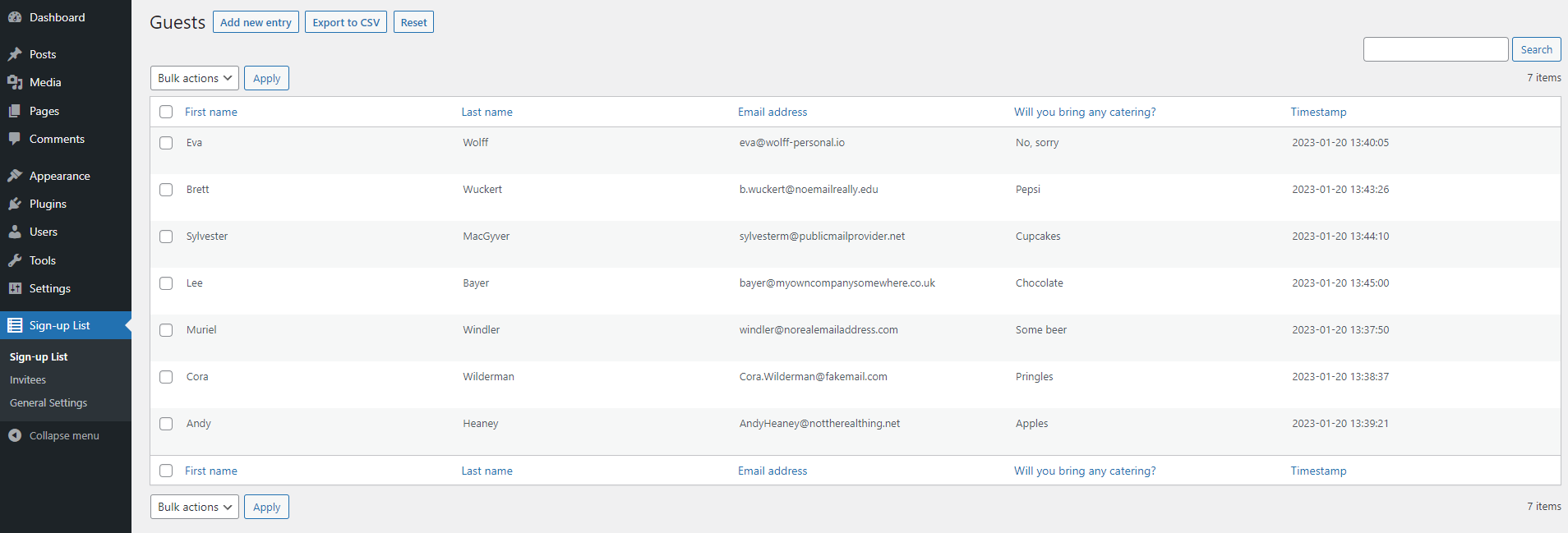This screenshot has height=533, width=1568.
Task: Click the Add new entry button
Action: (x=256, y=22)
